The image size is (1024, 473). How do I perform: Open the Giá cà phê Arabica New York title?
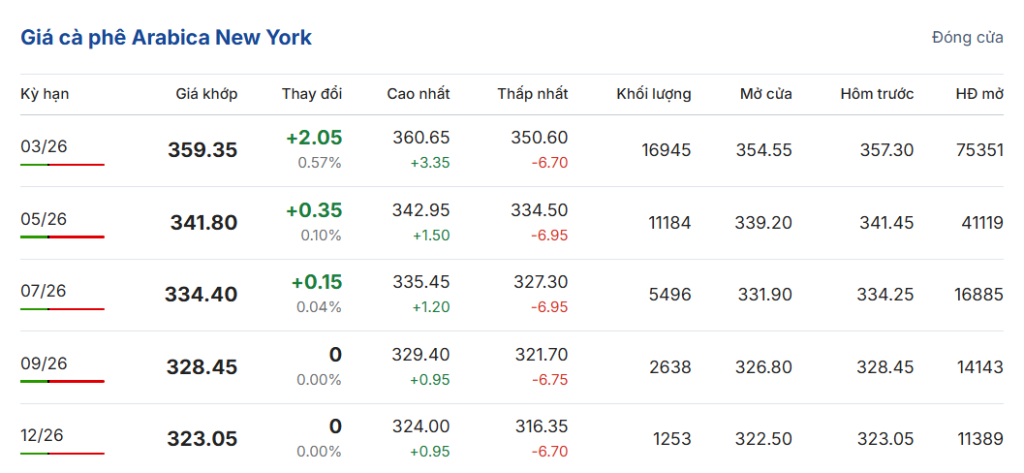(166, 38)
